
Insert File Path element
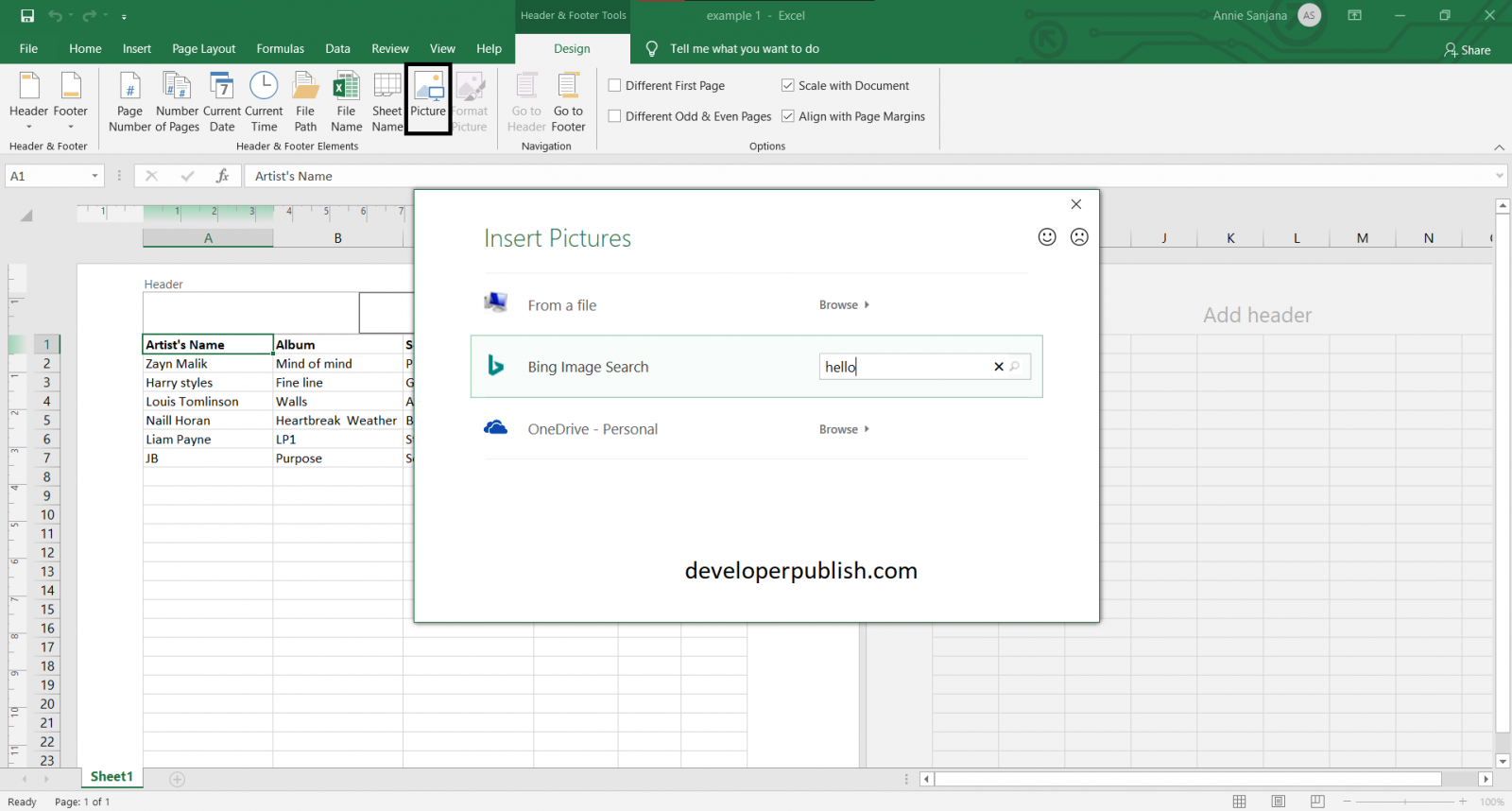click(x=305, y=102)
